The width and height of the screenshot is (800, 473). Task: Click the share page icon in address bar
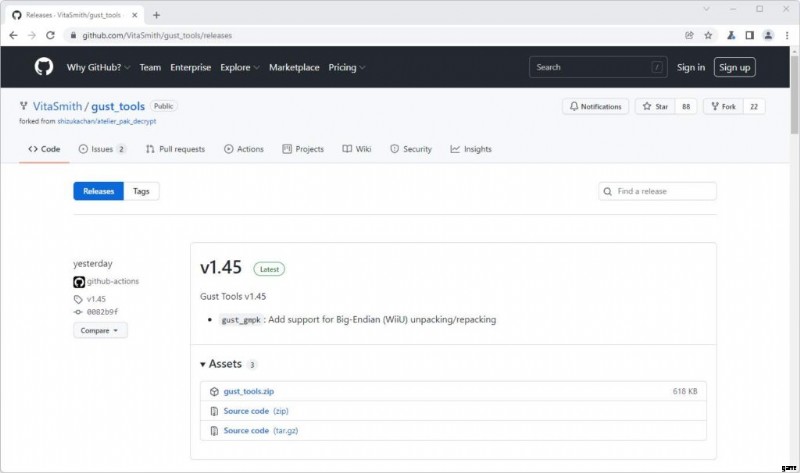pyautogui.click(x=689, y=35)
